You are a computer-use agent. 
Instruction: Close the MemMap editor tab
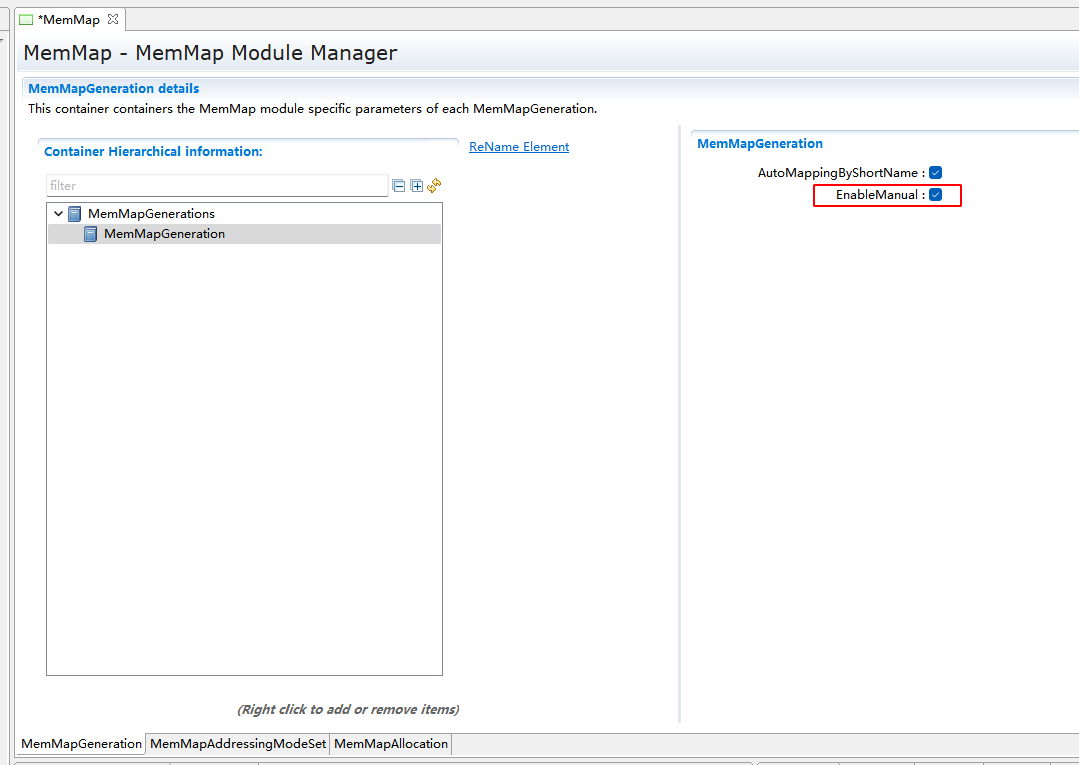coord(113,19)
